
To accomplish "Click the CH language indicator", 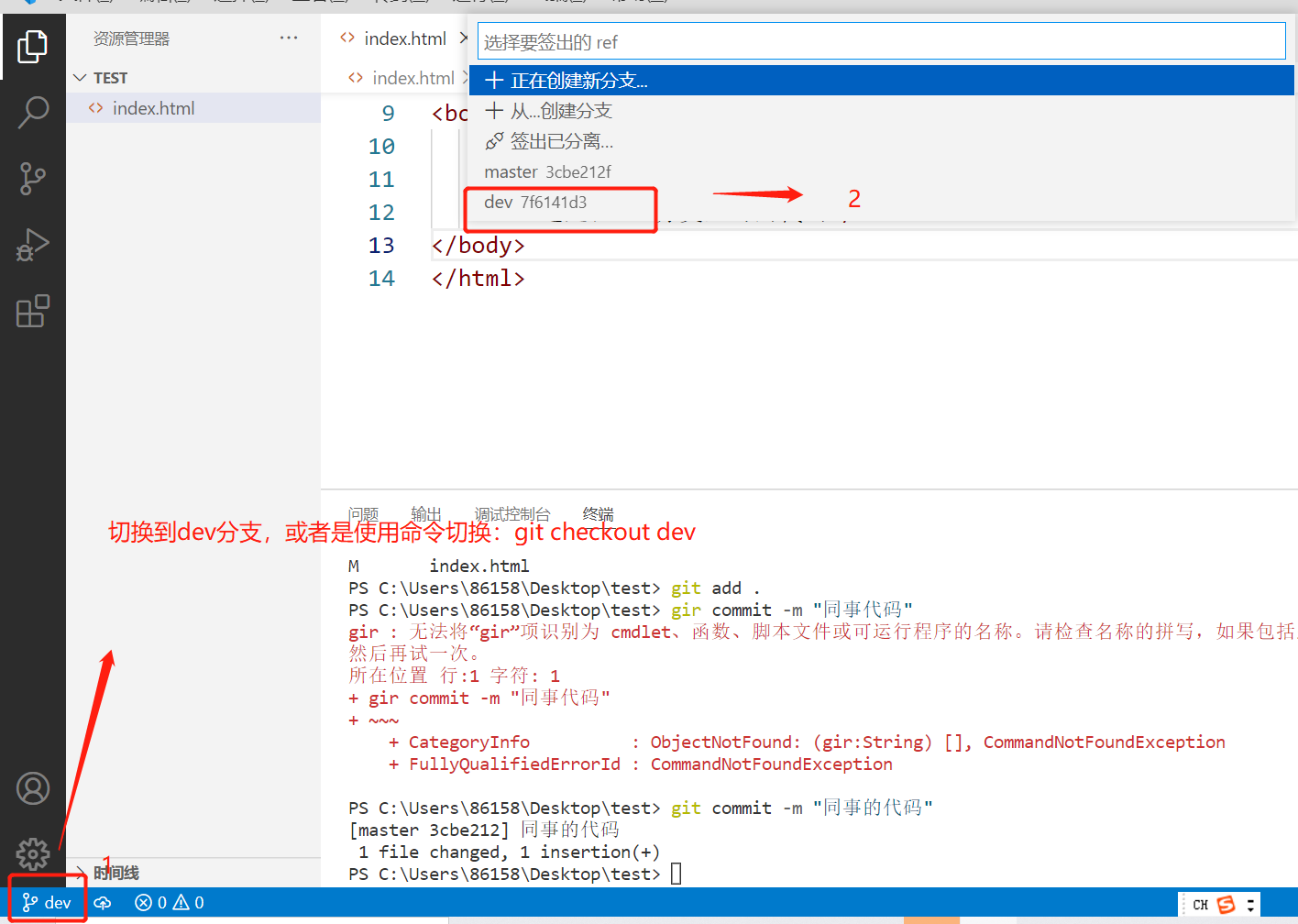I will 1200,905.
